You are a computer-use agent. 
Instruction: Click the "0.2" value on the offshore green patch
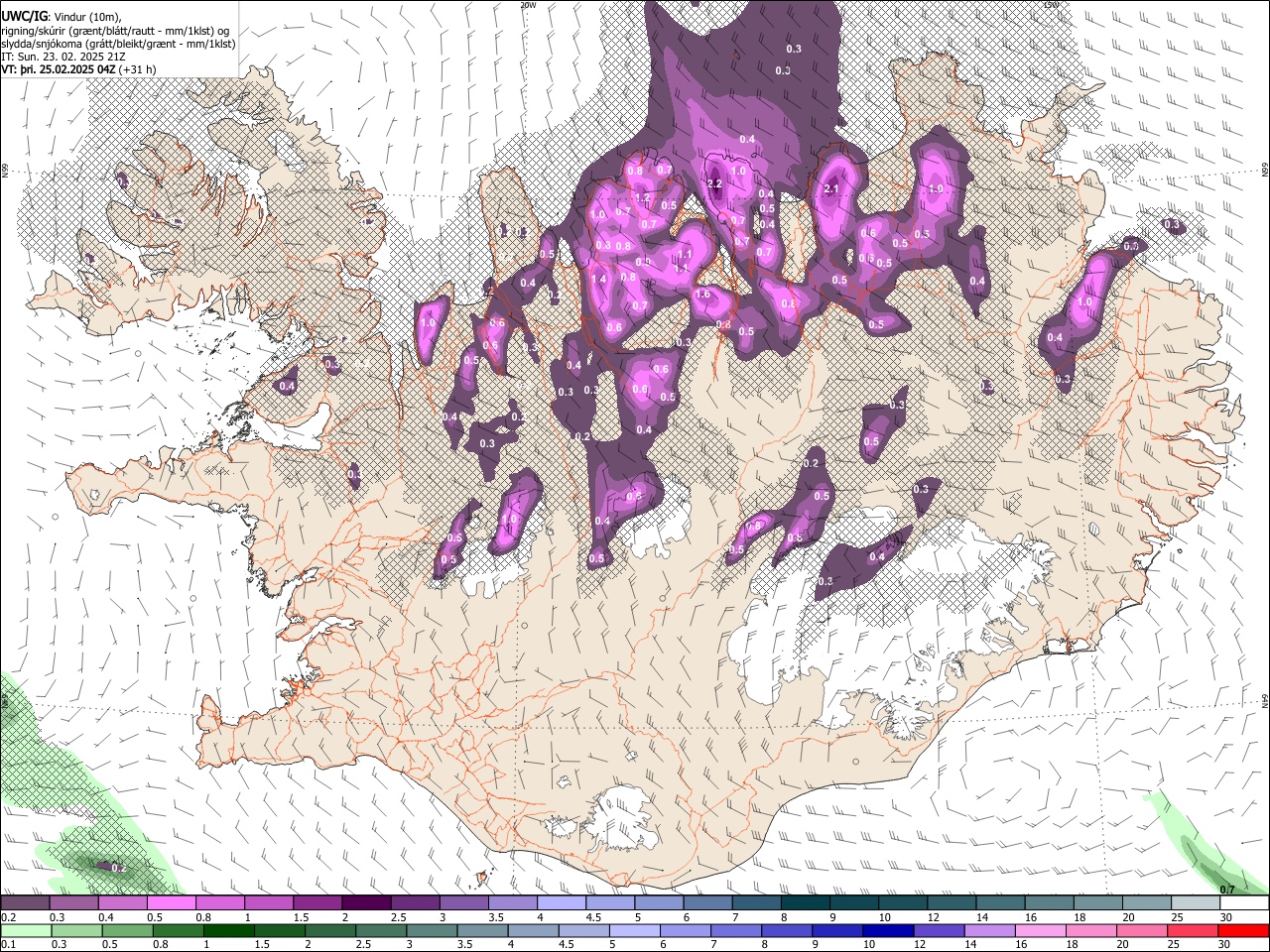point(118,868)
